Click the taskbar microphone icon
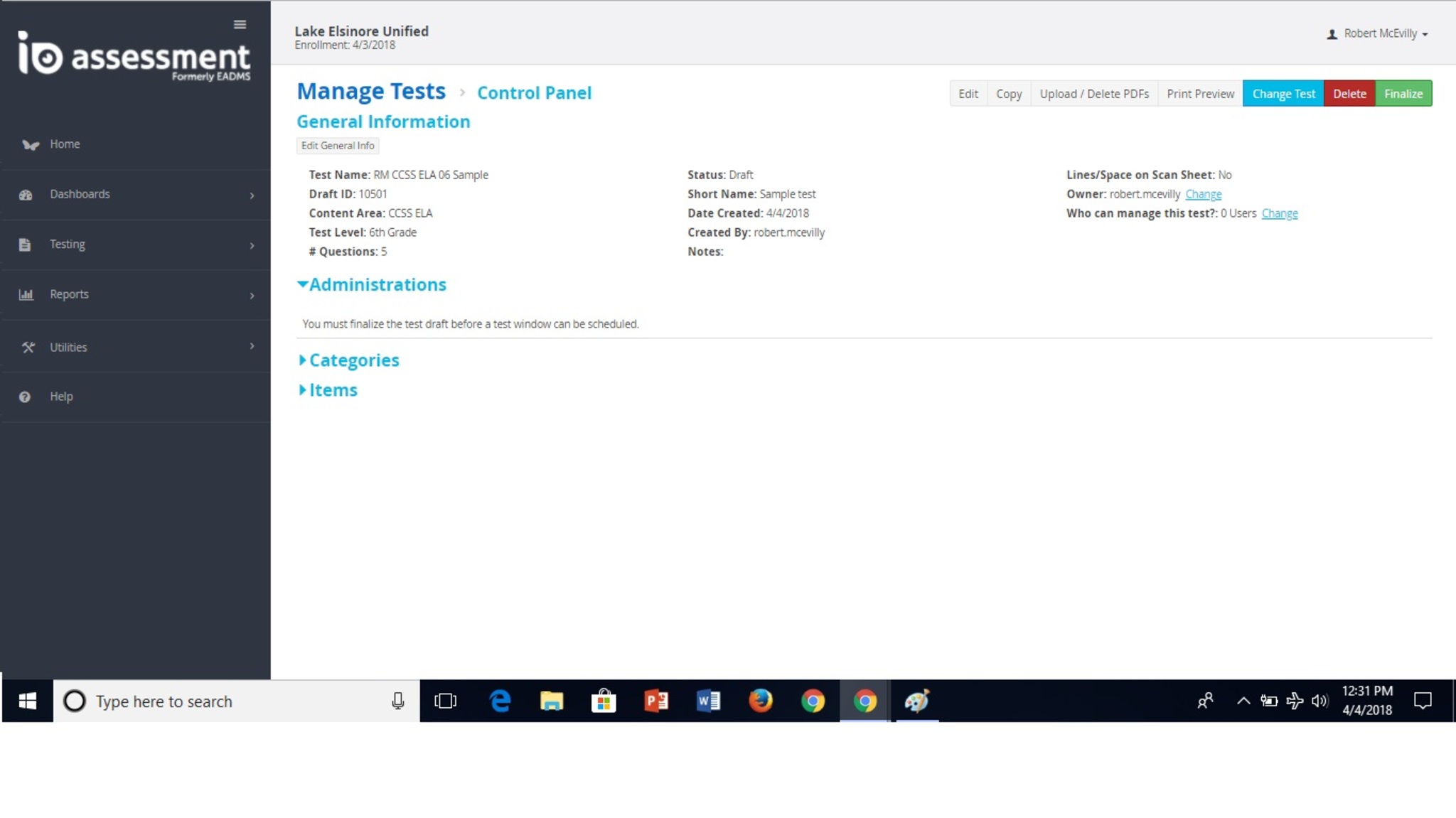 pyautogui.click(x=397, y=701)
